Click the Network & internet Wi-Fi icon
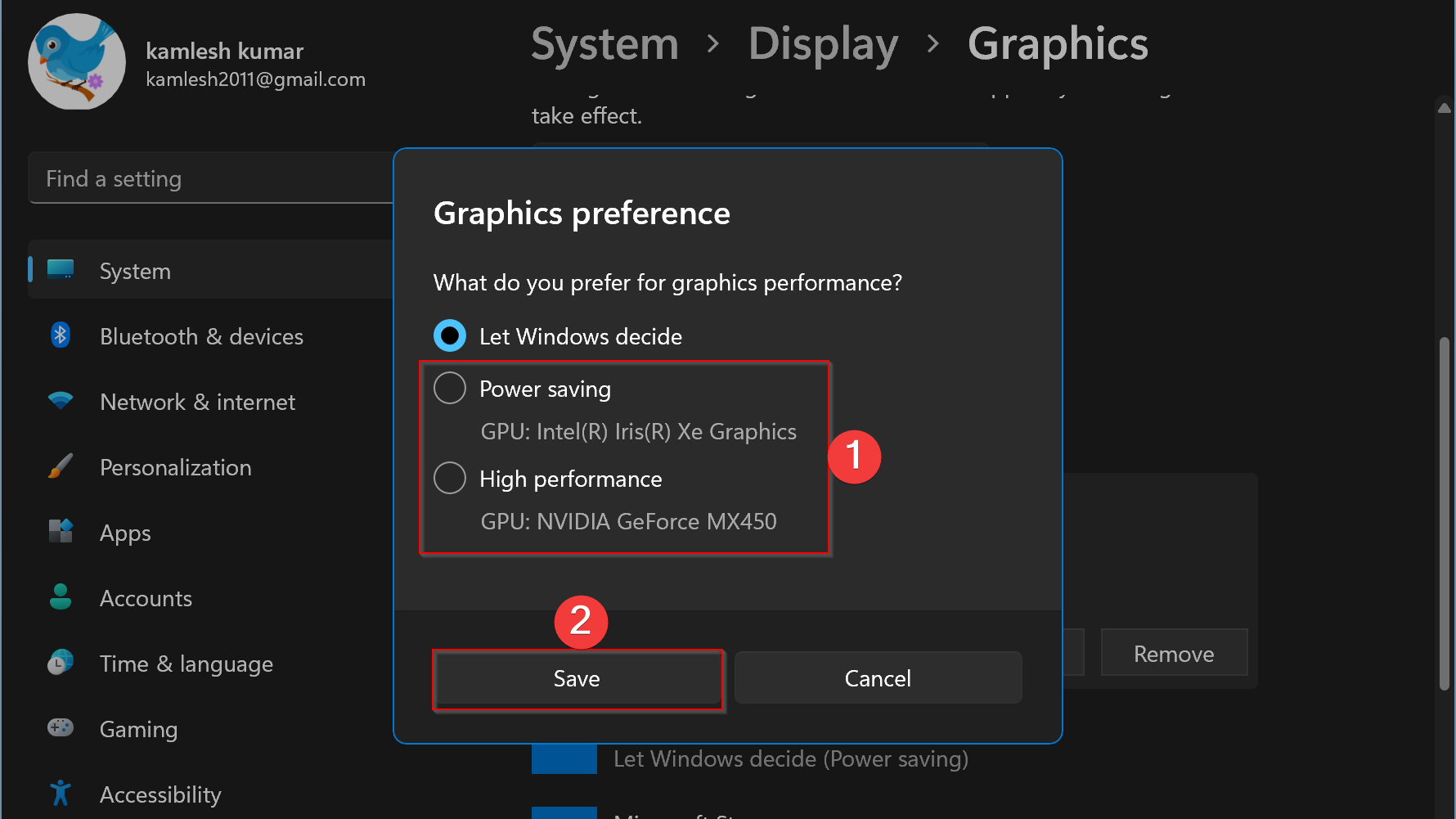 tap(61, 401)
